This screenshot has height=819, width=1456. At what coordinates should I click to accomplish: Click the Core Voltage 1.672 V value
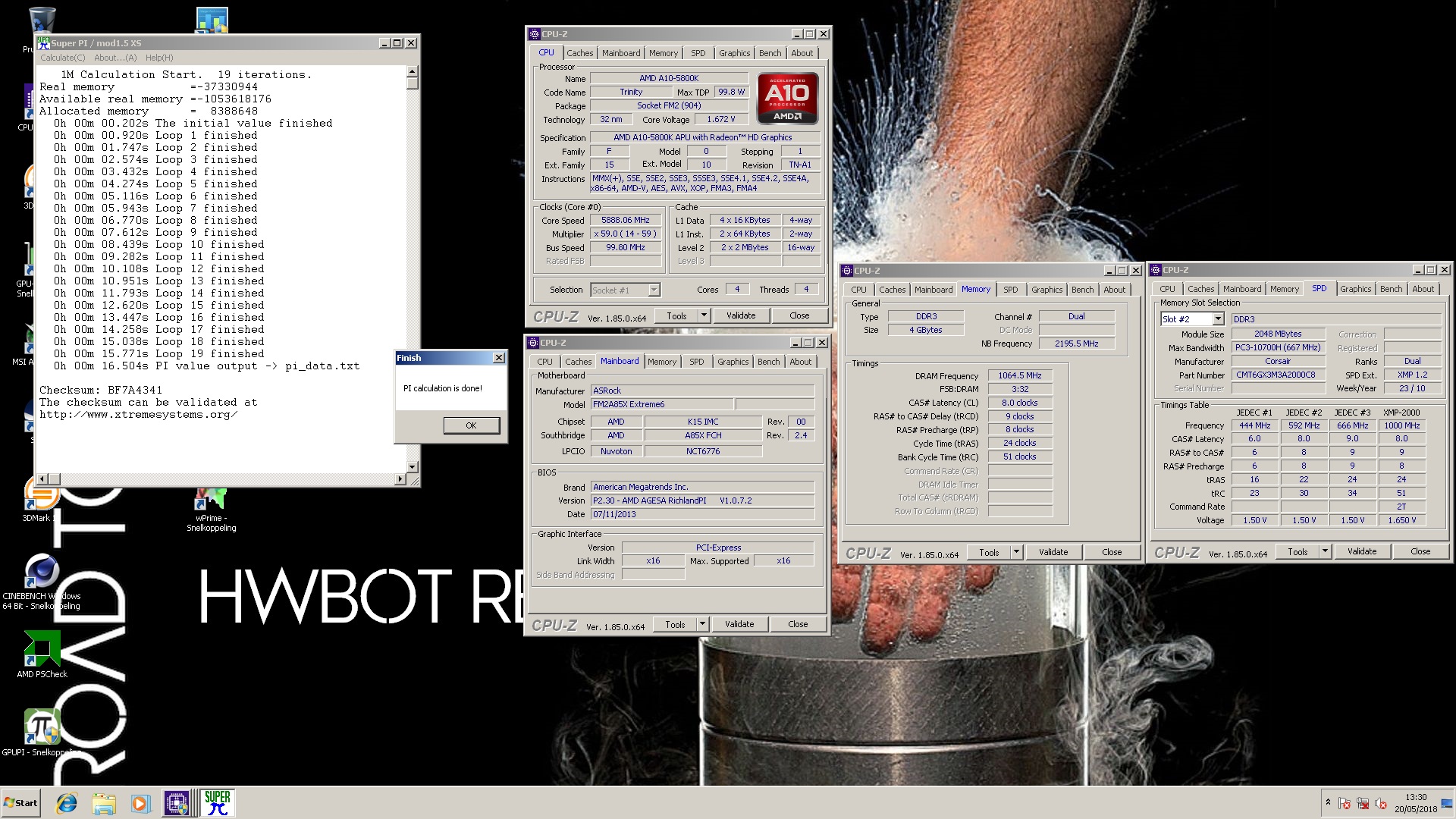coord(720,119)
